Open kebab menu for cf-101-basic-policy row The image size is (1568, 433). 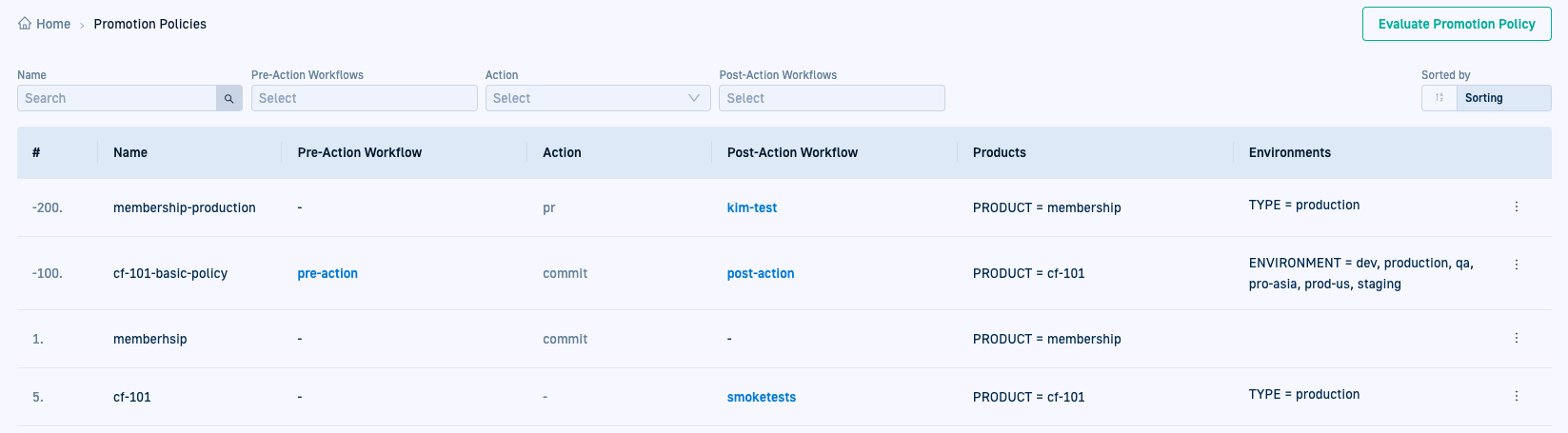[x=1517, y=265]
